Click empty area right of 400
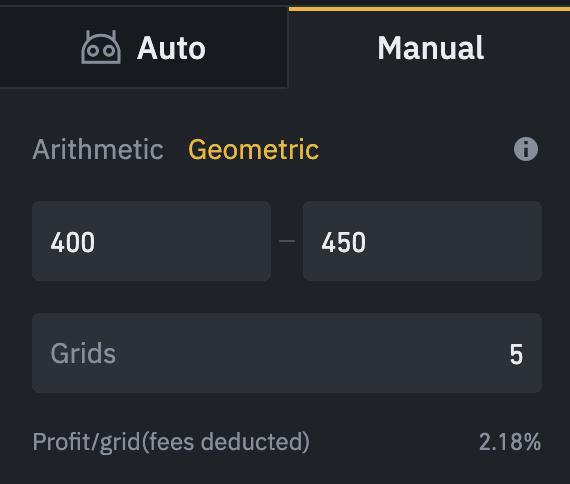Image resolution: width=570 pixels, height=484 pixels. 184,241
